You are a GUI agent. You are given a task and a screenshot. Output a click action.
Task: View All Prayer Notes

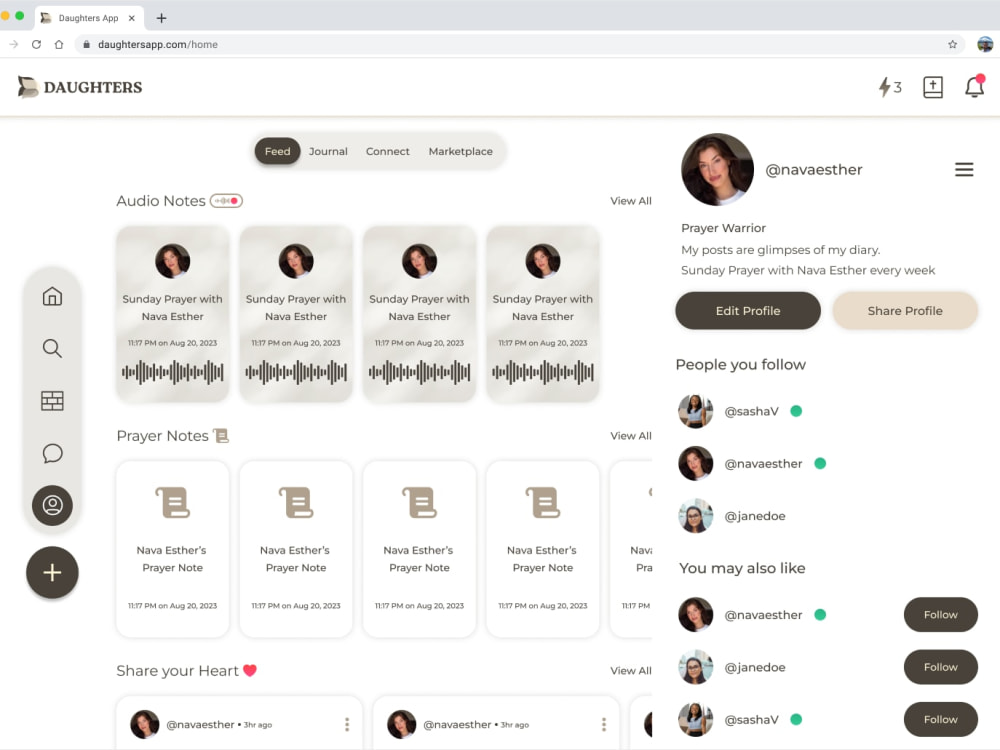coord(631,436)
